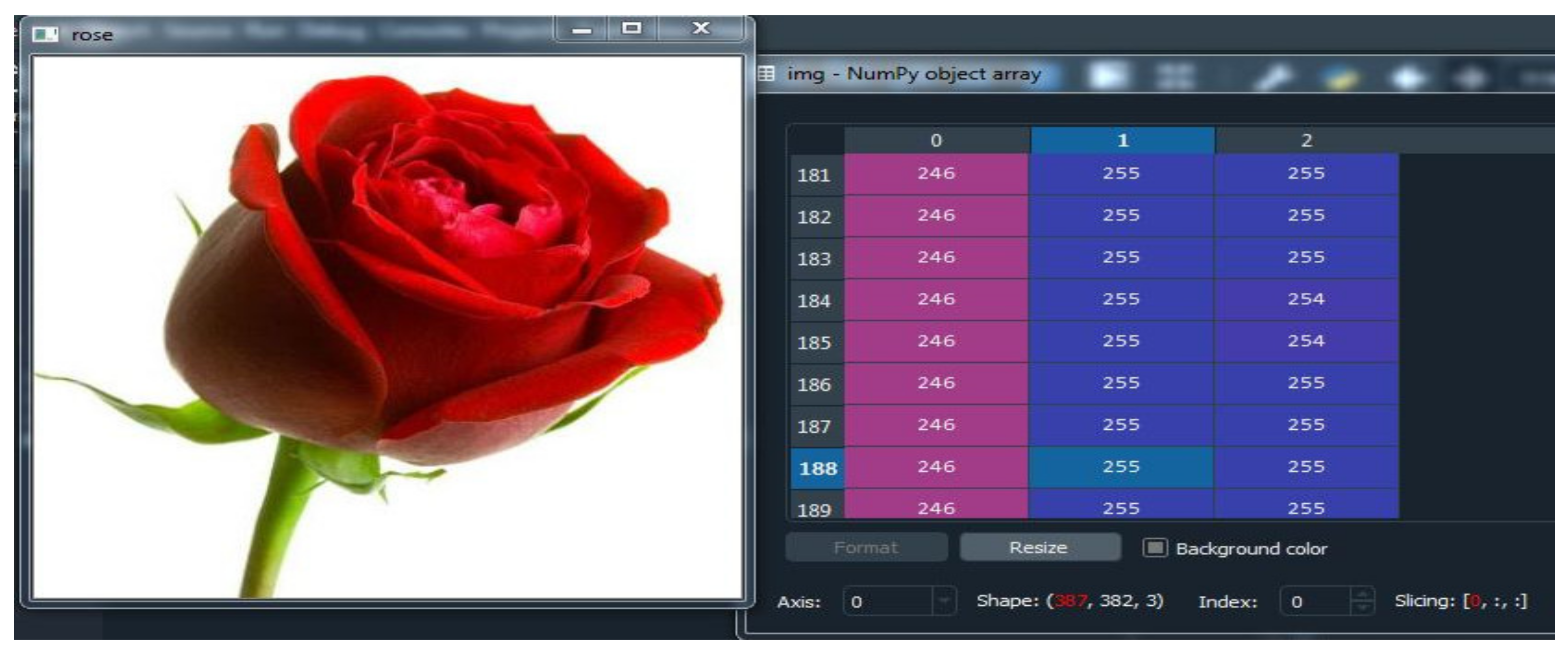Select row header 189
This screenshot has width=1568, height=655.
pos(817,505)
